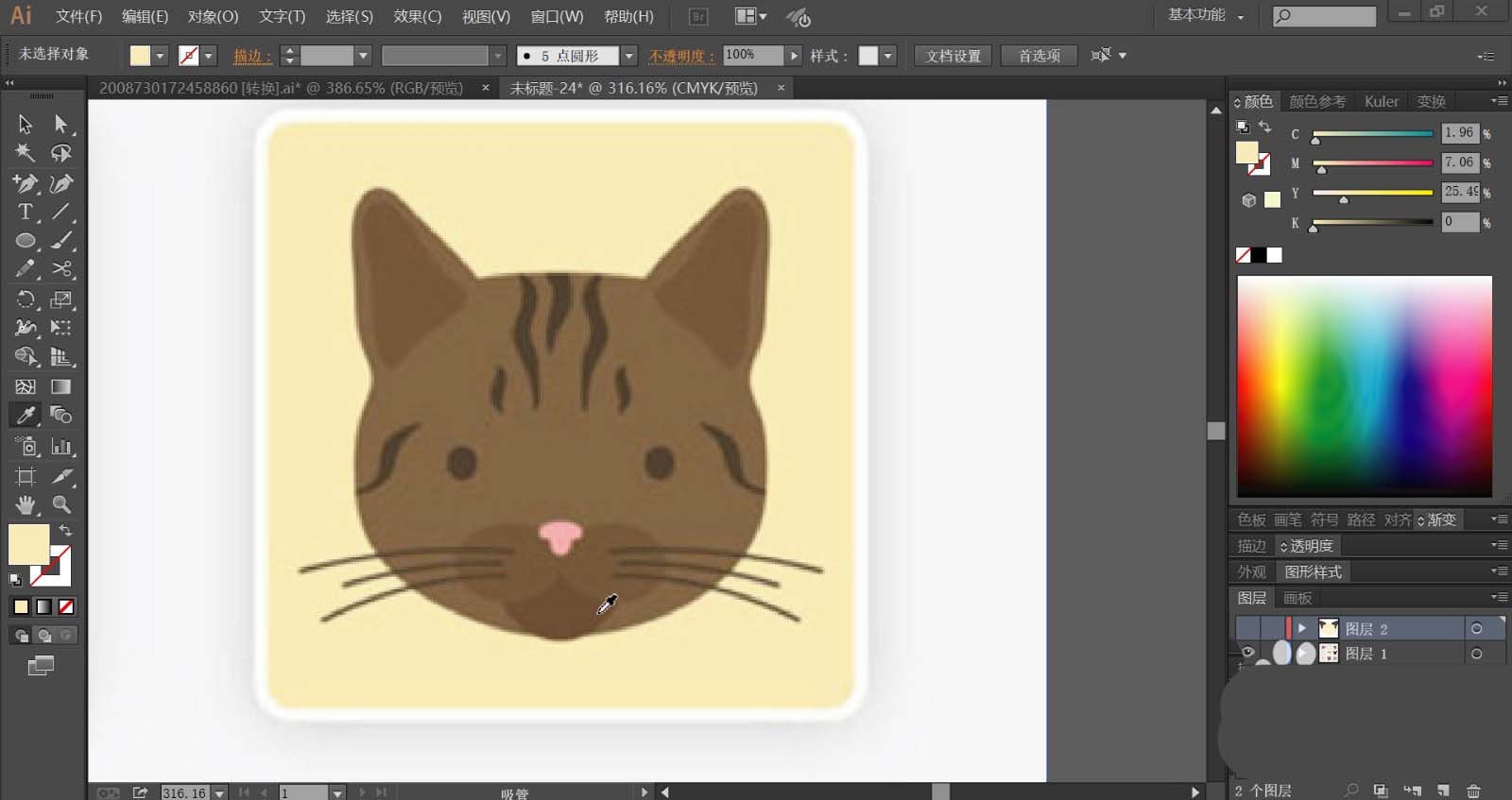The height and width of the screenshot is (800, 1512).
Task: Select Draw Normal mode in toolbox
Action: coord(20,636)
